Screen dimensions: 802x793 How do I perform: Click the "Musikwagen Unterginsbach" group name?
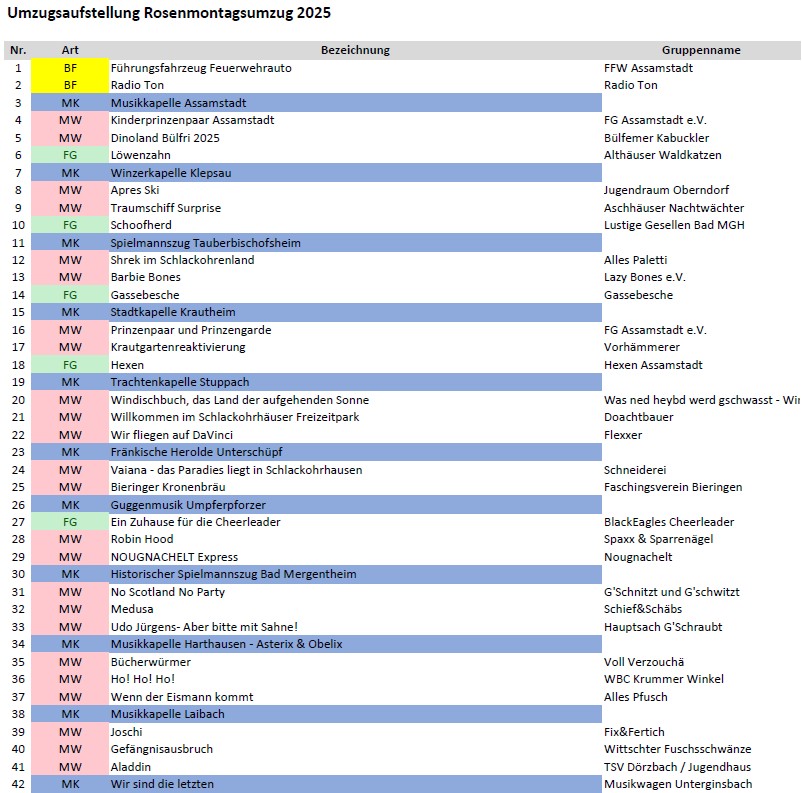(x=678, y=784)
